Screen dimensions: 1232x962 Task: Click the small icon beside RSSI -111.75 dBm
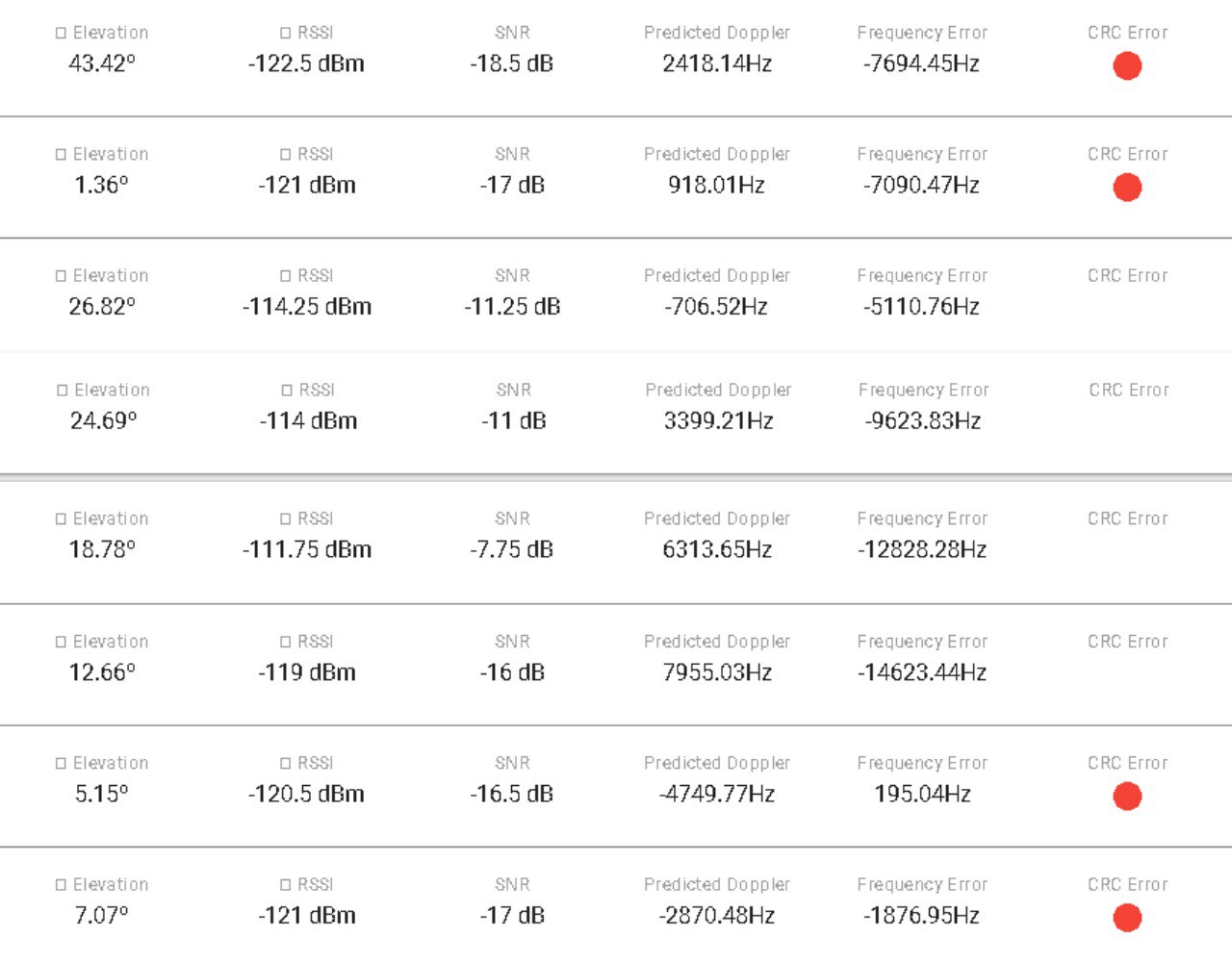pos(285,519)
